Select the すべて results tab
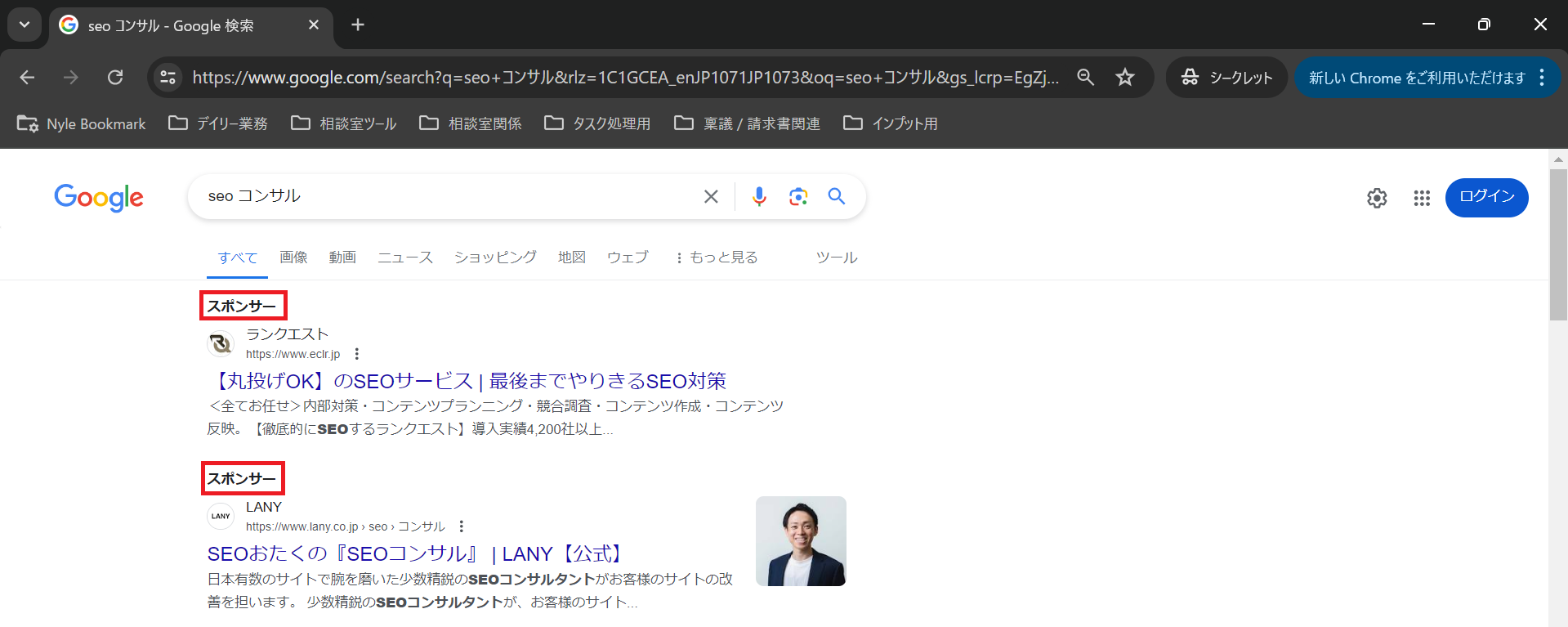This screenshot has height=627, width=1568. [x=238, y=258]
